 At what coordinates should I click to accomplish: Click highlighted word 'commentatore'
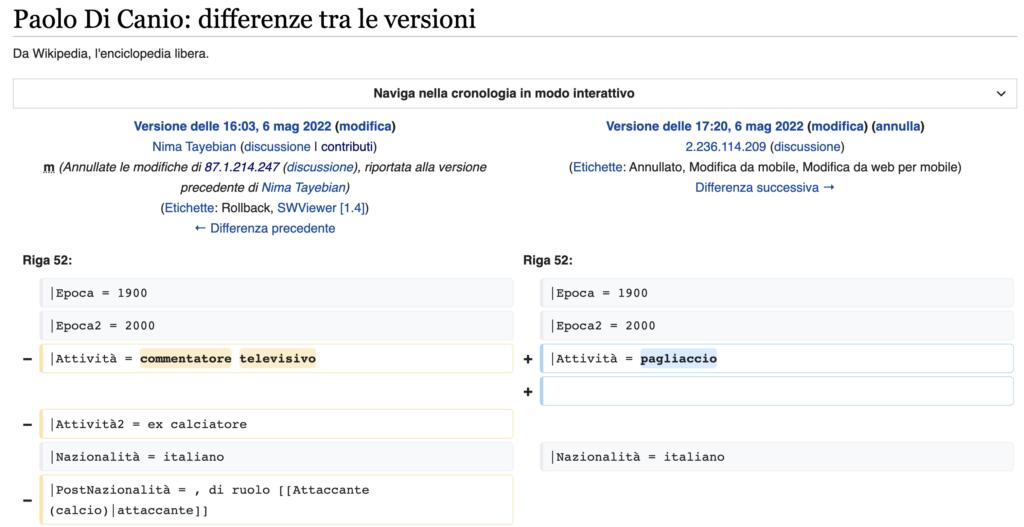tap(185, 359)
